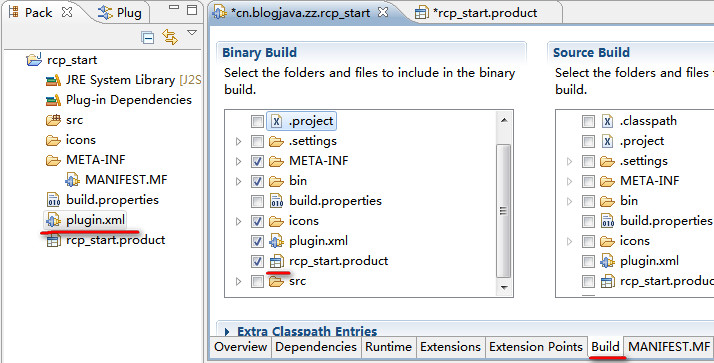
Task: Click the JRE System Library node
Action: (120, 80)
